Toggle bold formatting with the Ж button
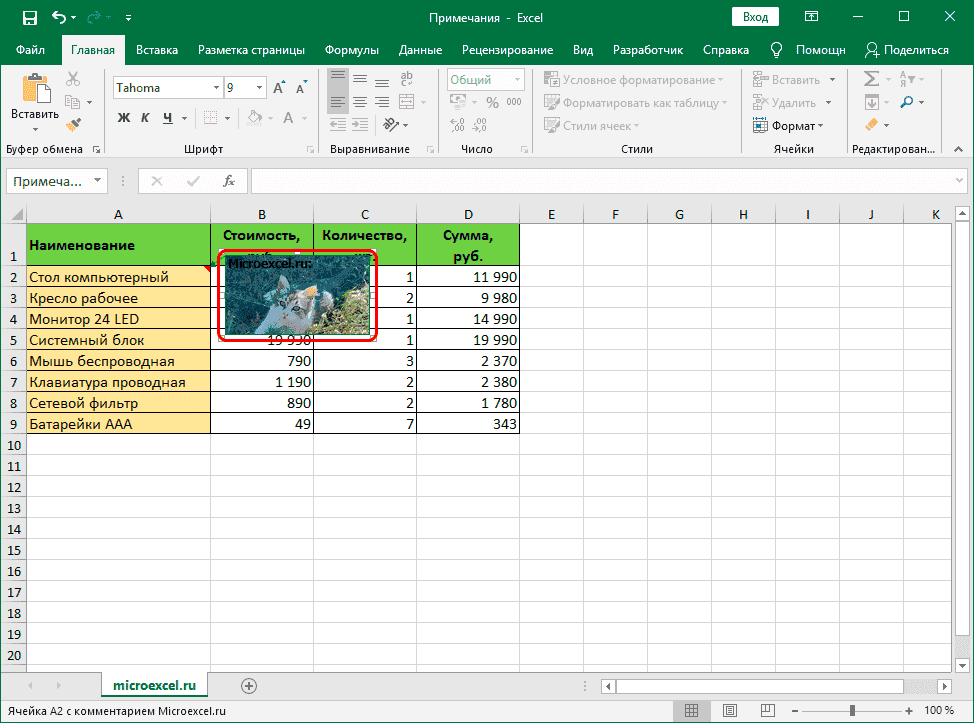Image resolution: width=974 pixels, height=723 pixels. [x=125, y=118]
